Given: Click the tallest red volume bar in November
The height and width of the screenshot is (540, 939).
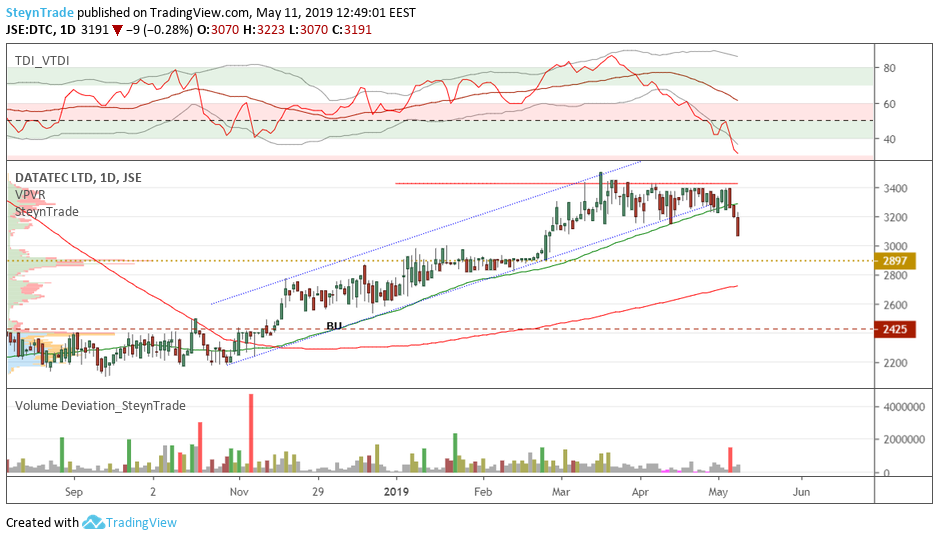Looking at the screenshot, I should pyautogui.click(x=251, y=433).
